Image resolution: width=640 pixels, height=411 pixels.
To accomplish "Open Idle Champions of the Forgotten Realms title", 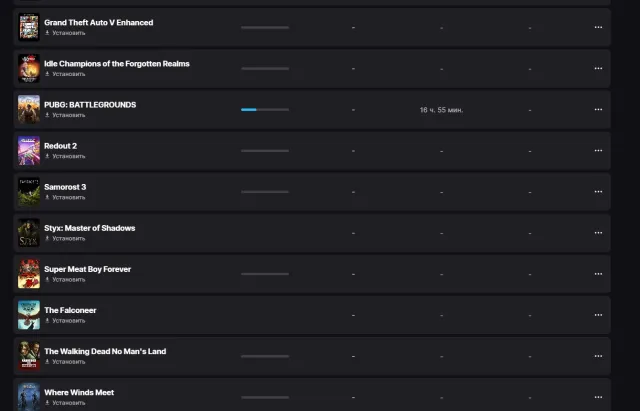I will (117, 64).
